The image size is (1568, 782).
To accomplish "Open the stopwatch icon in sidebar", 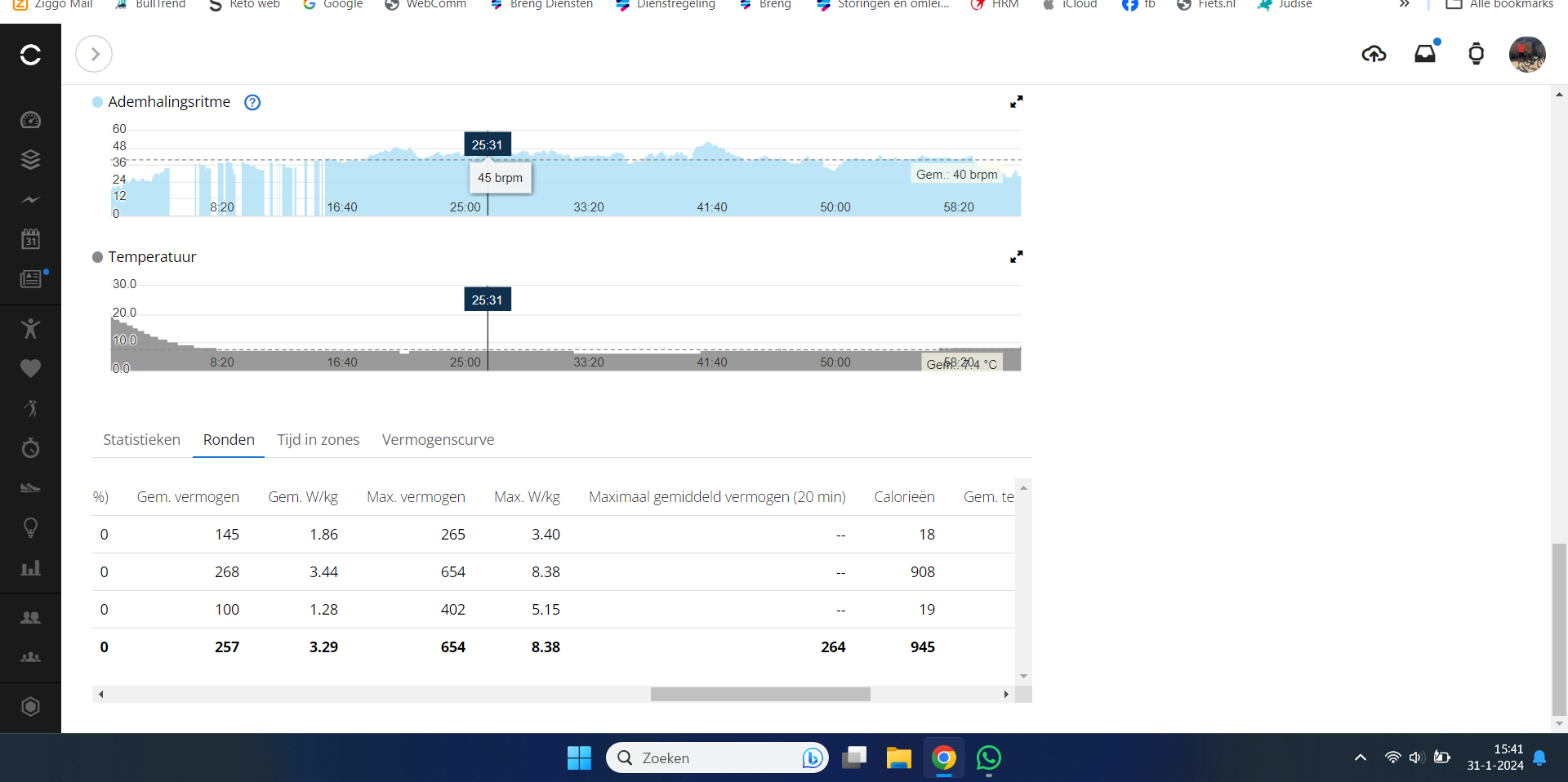I will pyautogui.click(x=30, y=448).
